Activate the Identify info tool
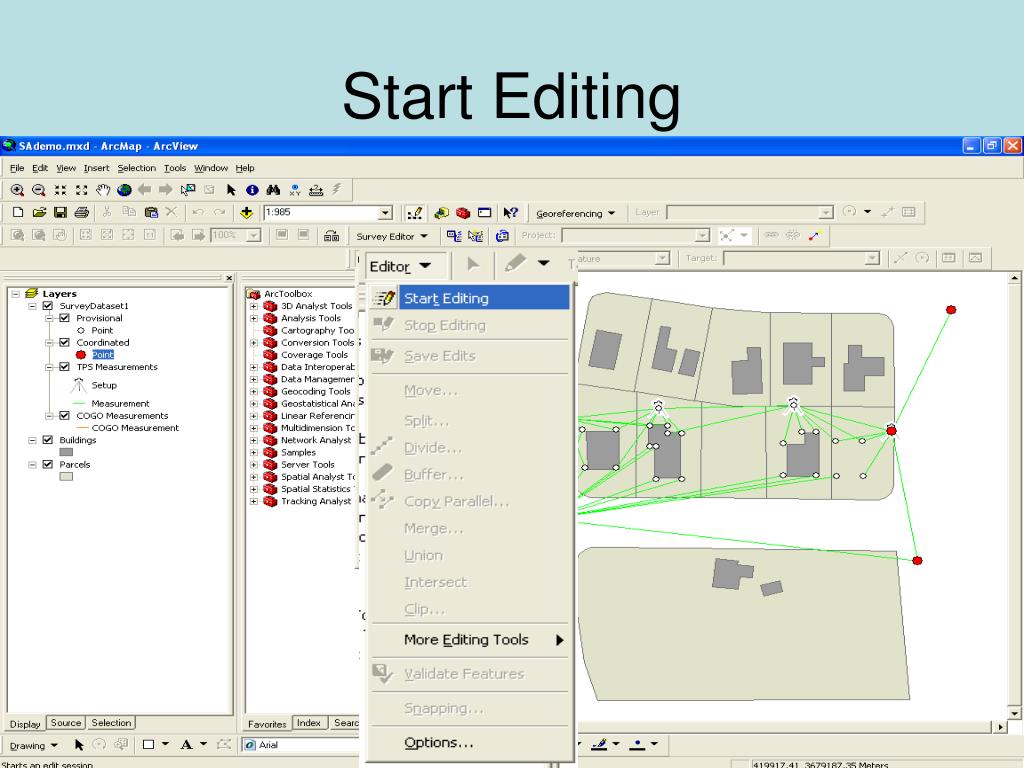The height and width of the screenshot is (768, 1024). coord(252,190)
